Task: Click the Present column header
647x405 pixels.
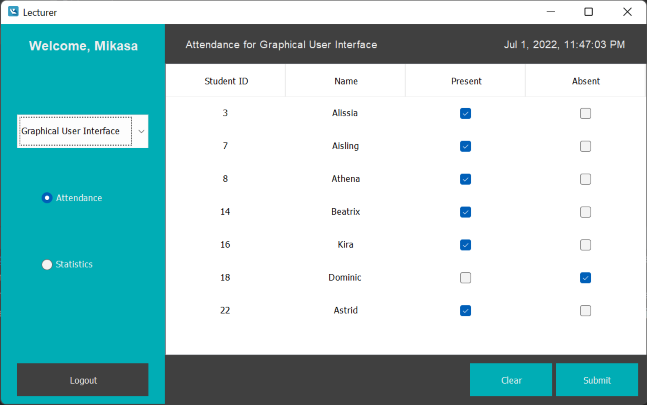Action: click(x=465, y=81)
